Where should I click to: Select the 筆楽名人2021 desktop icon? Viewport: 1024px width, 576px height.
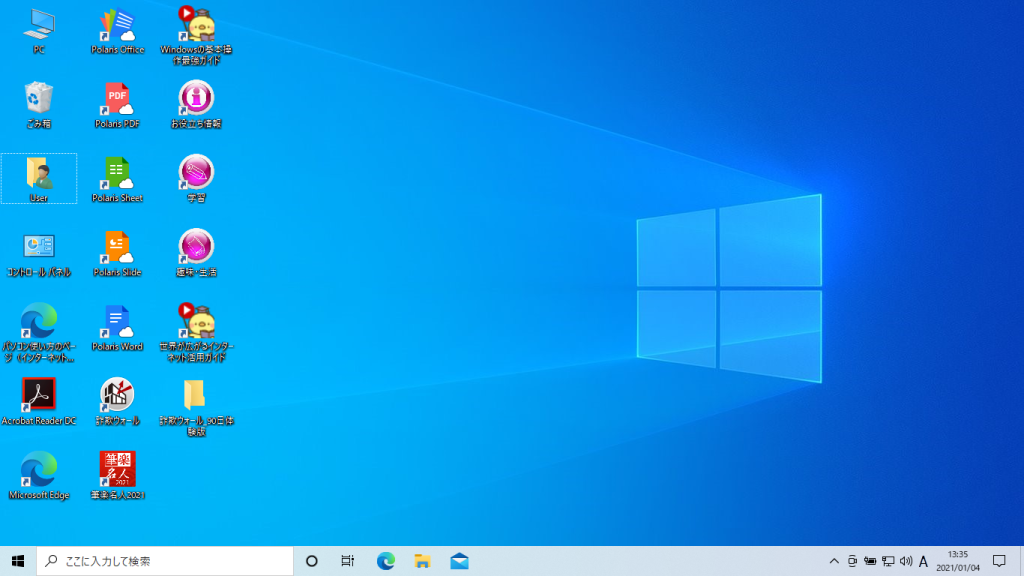point(118,471)
